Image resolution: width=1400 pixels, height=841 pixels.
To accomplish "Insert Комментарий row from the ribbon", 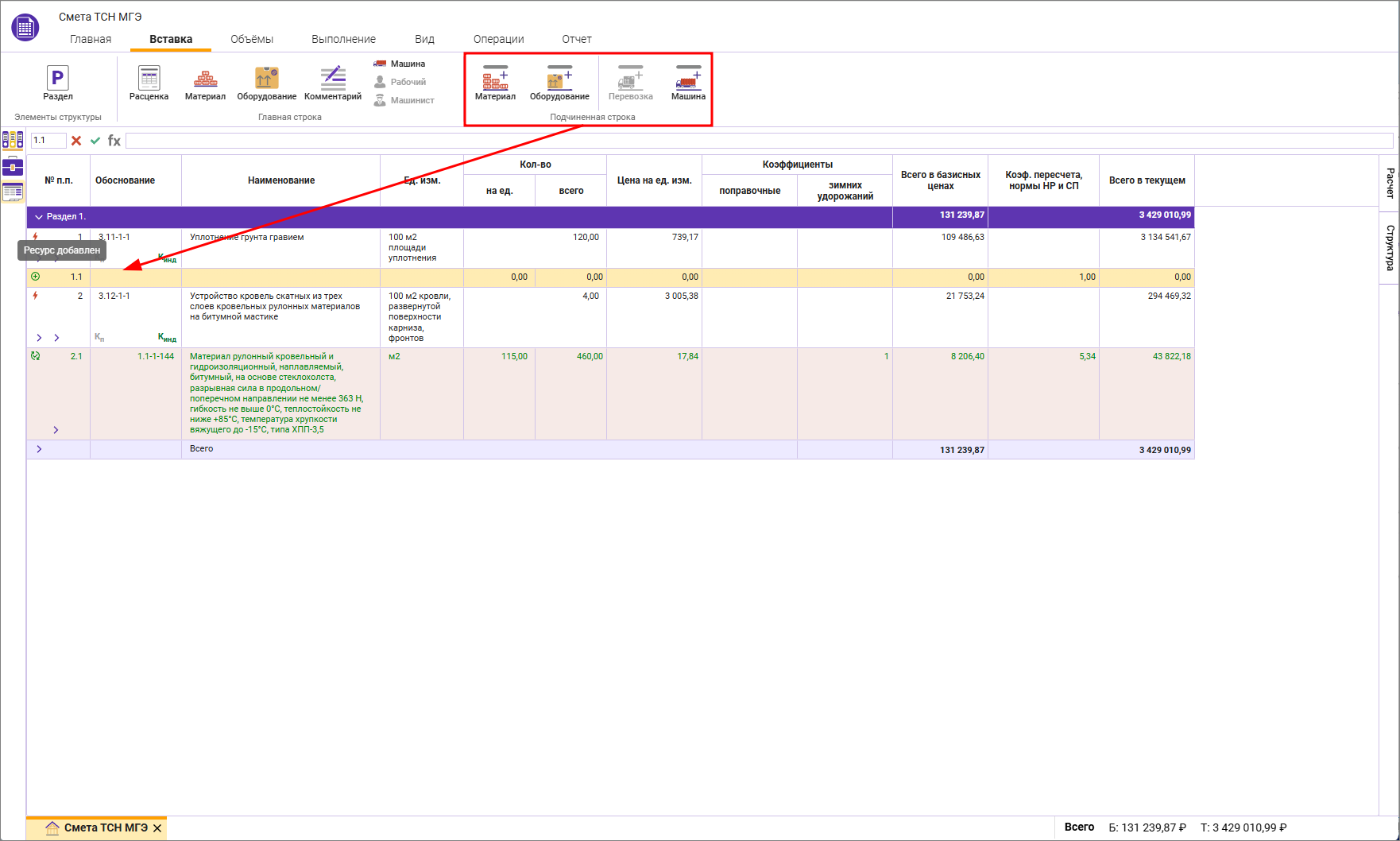I will point(332,83).
